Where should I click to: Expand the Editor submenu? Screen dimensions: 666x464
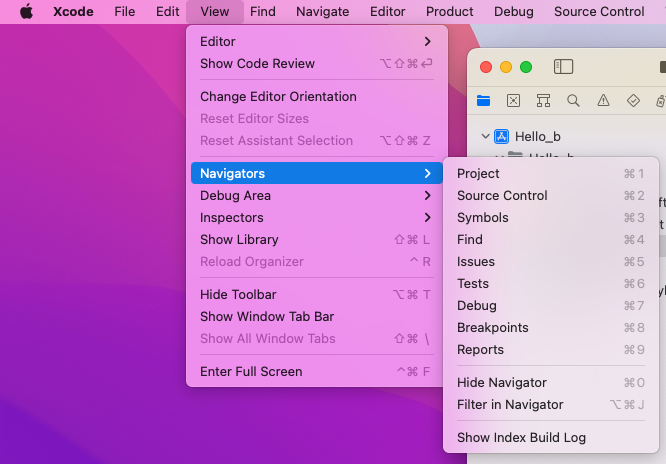317,42
